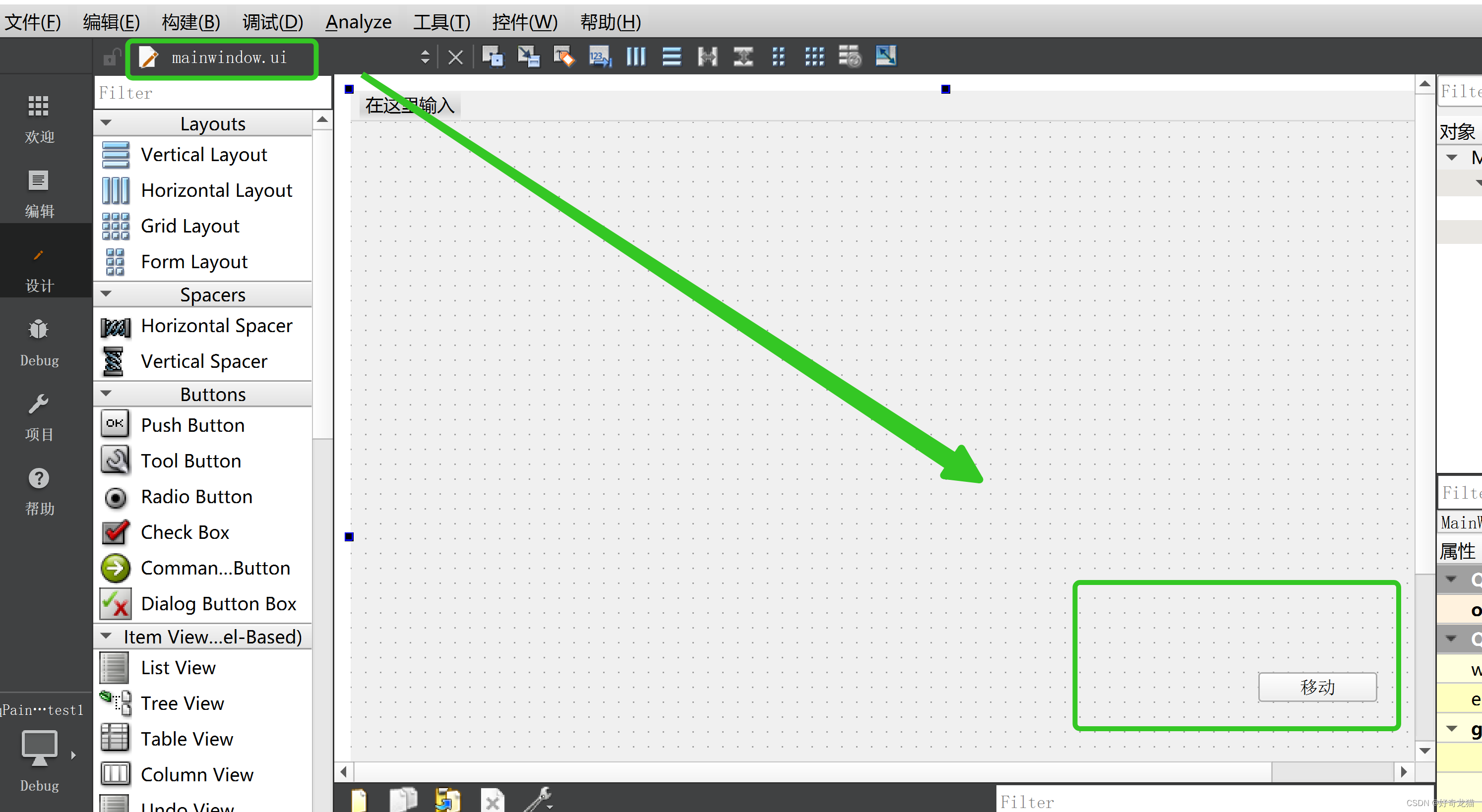
Task: Apply Lay Out Horizontally from the toolbar
Action: point(636,57)
